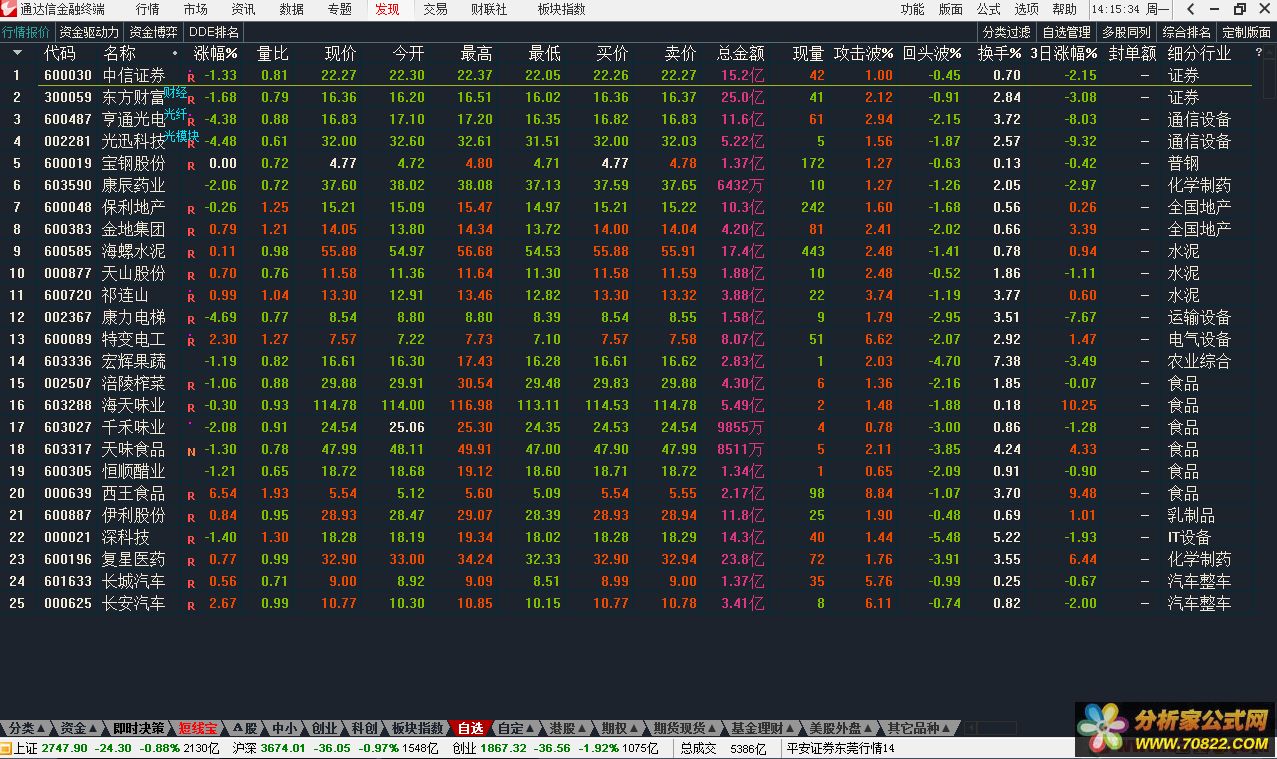Viewport: 1277px width, 759px height.
Task: Sort by the 细分行业 column header
Action: (1200, 53)
